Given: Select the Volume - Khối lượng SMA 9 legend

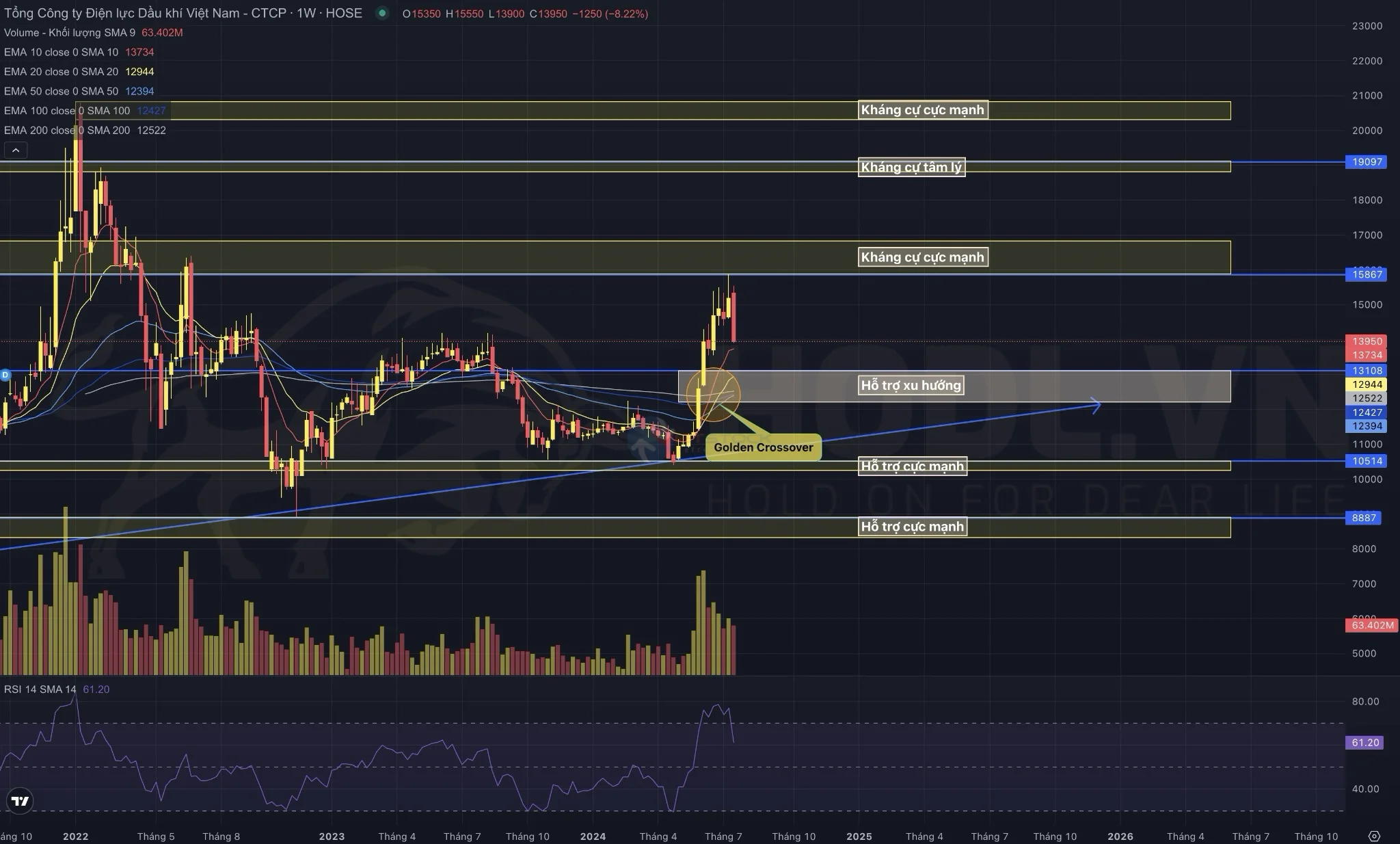Looking at the screenshot, I should [69, 32].
